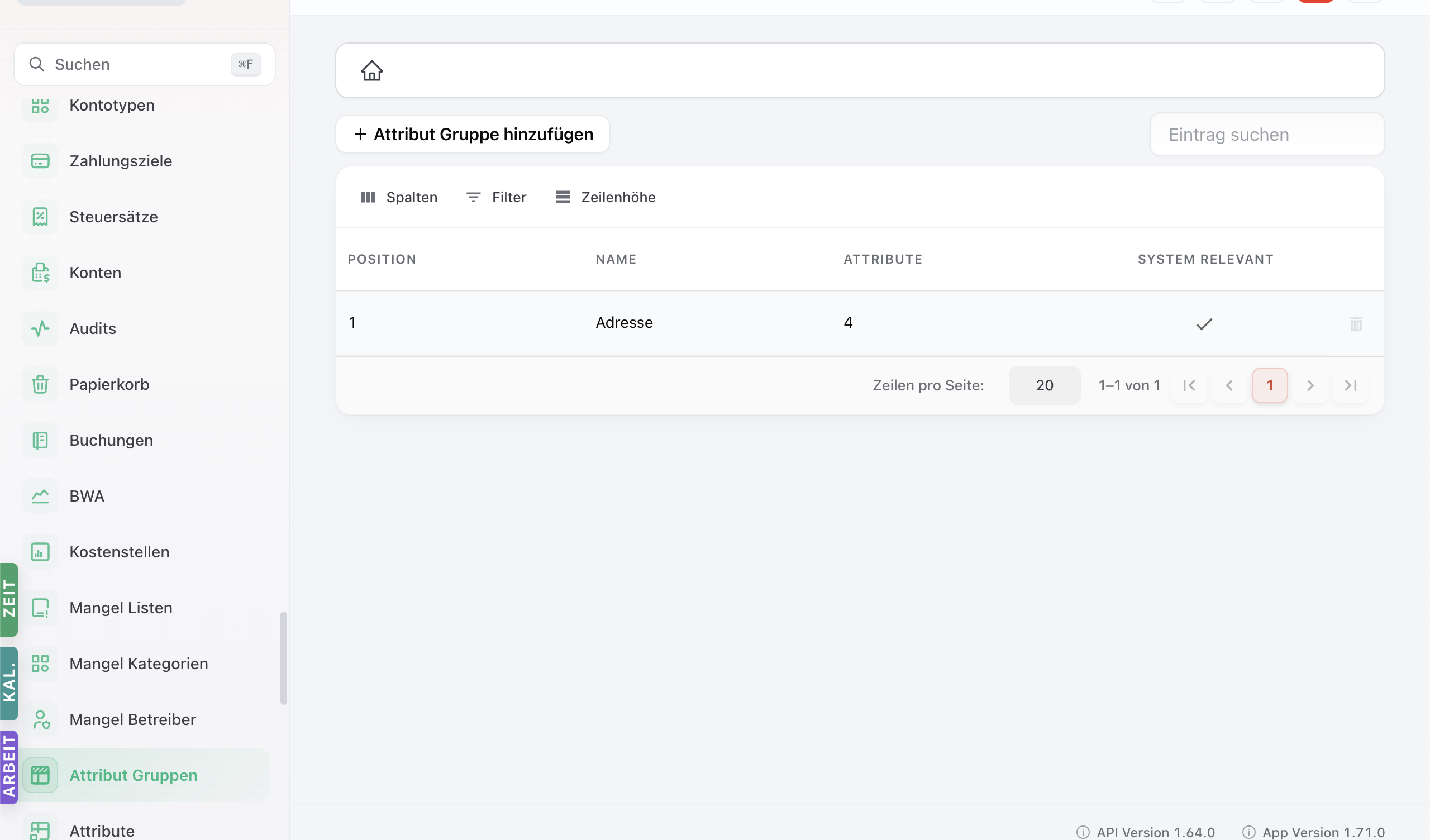Click the magnifier icon in Suchen field
The width and height of the screenshot is (1430, 840).
click(x=37, y=64)
